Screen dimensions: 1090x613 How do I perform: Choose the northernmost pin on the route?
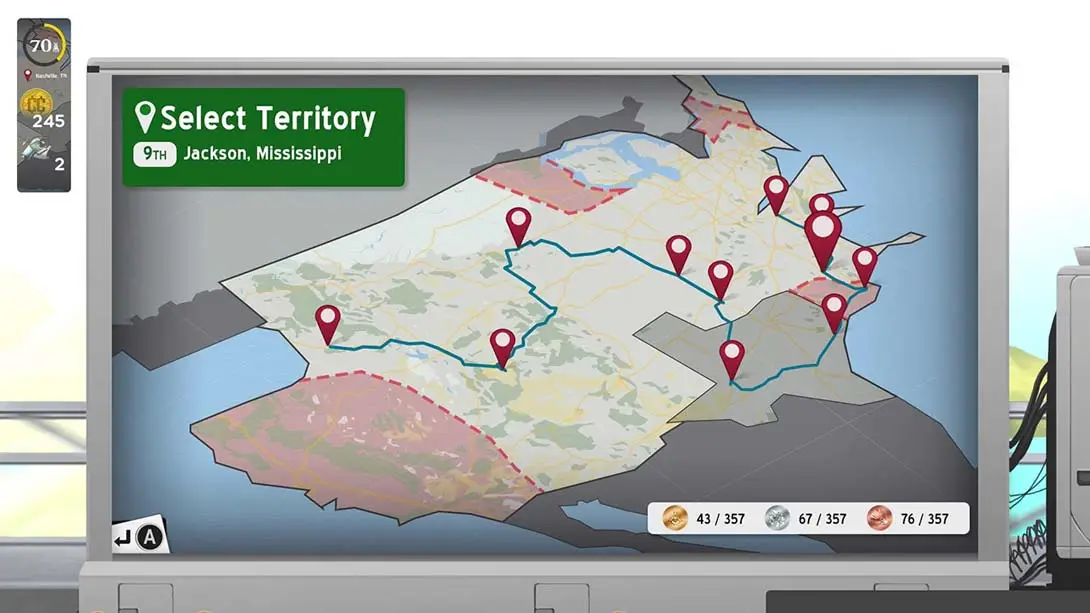point(776,191)
